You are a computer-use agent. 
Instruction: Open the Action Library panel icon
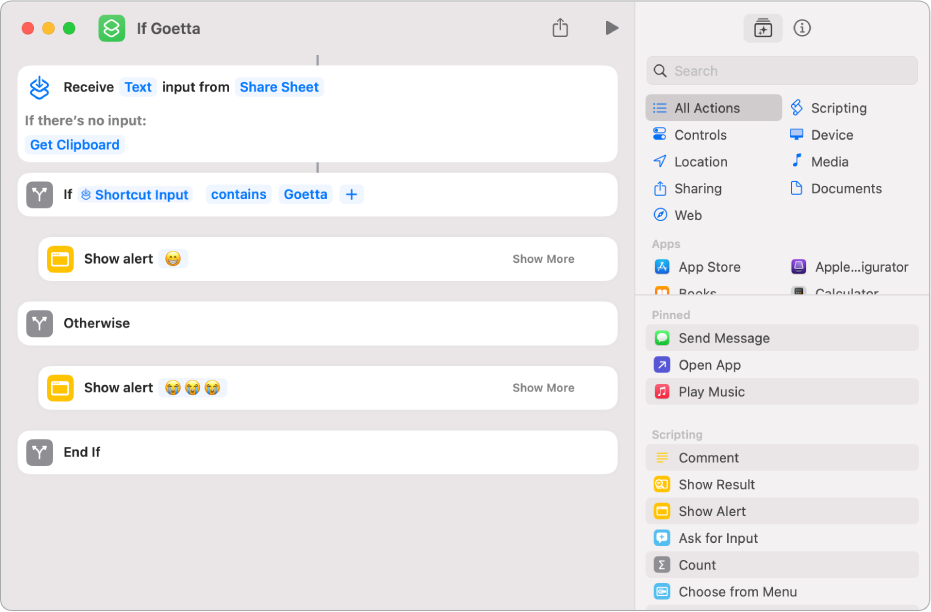[763, 28]
